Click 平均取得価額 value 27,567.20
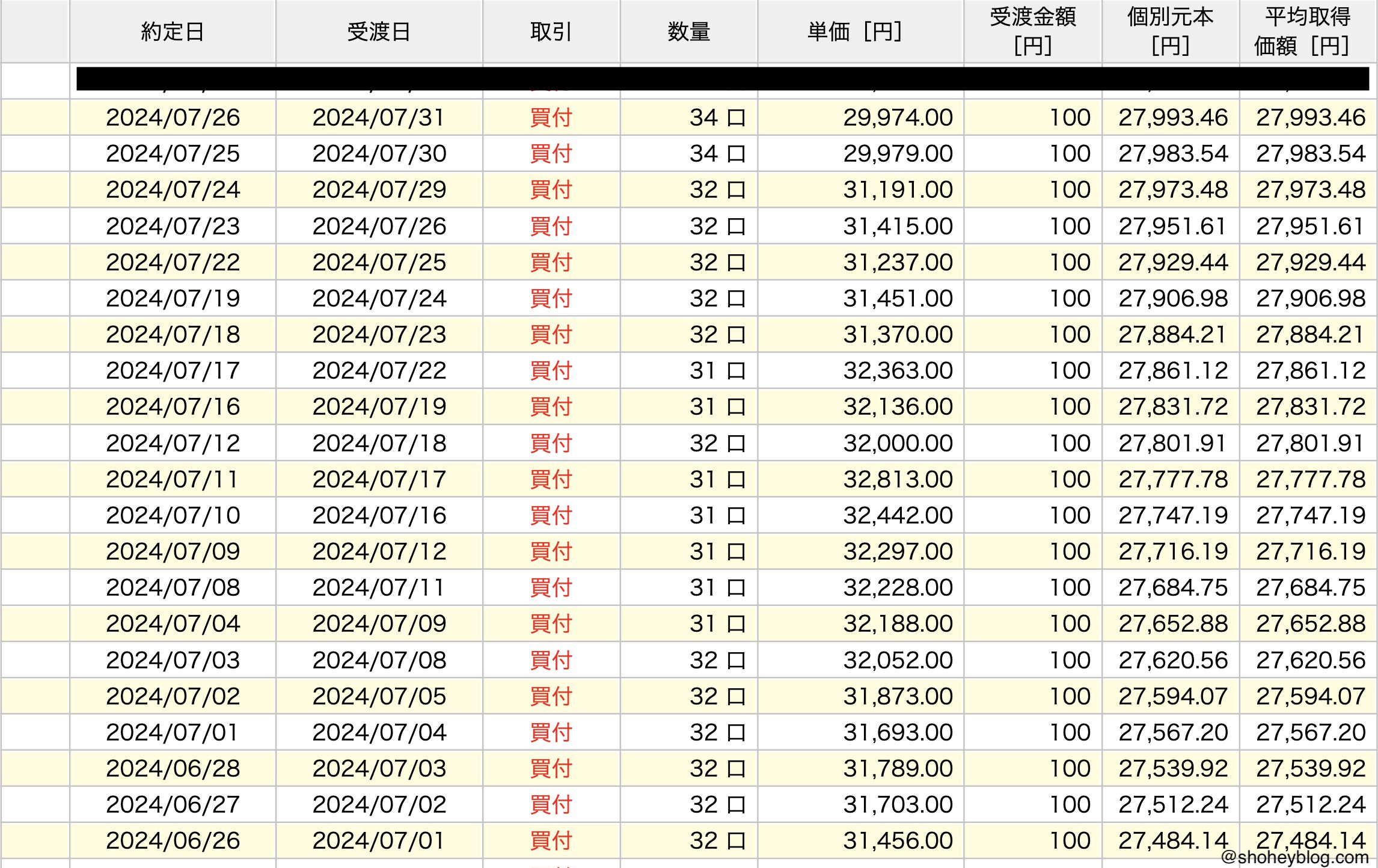This screenshot has width=1378, height=868. coord(1311,732)
